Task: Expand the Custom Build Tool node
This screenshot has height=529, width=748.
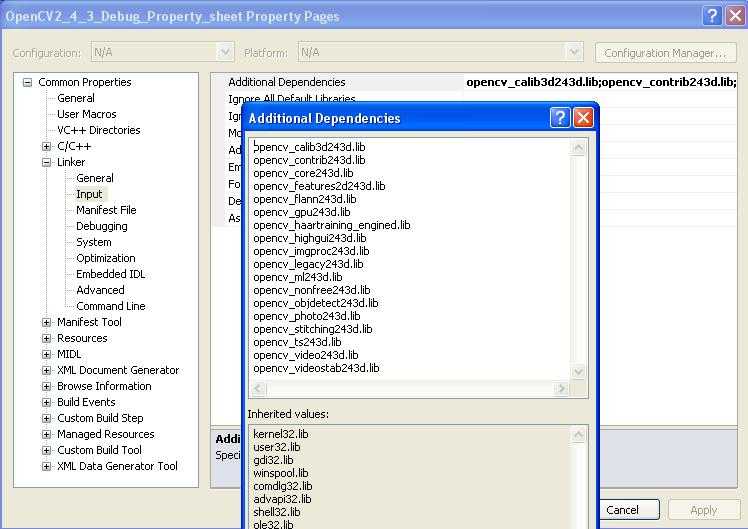Action: (x=46, y=450)
